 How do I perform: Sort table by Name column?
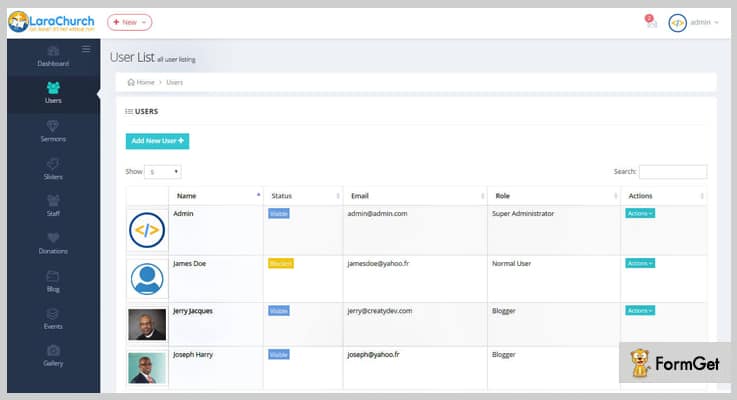(216, 196)
